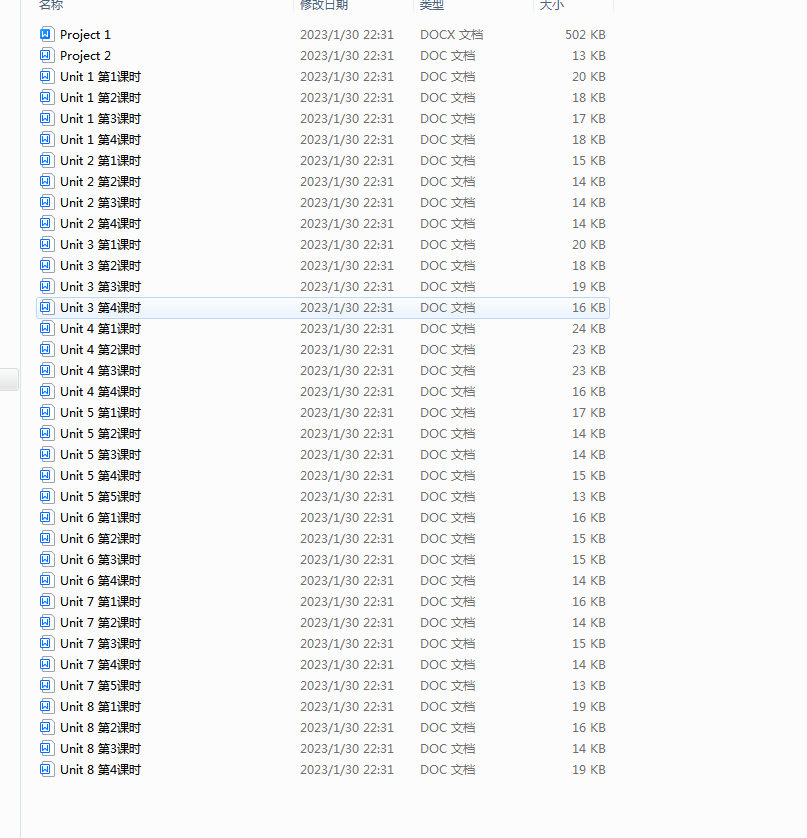
Task: Click the 13 KB size of Project 2
Action: pyautogui.click(x=588, y=56)
